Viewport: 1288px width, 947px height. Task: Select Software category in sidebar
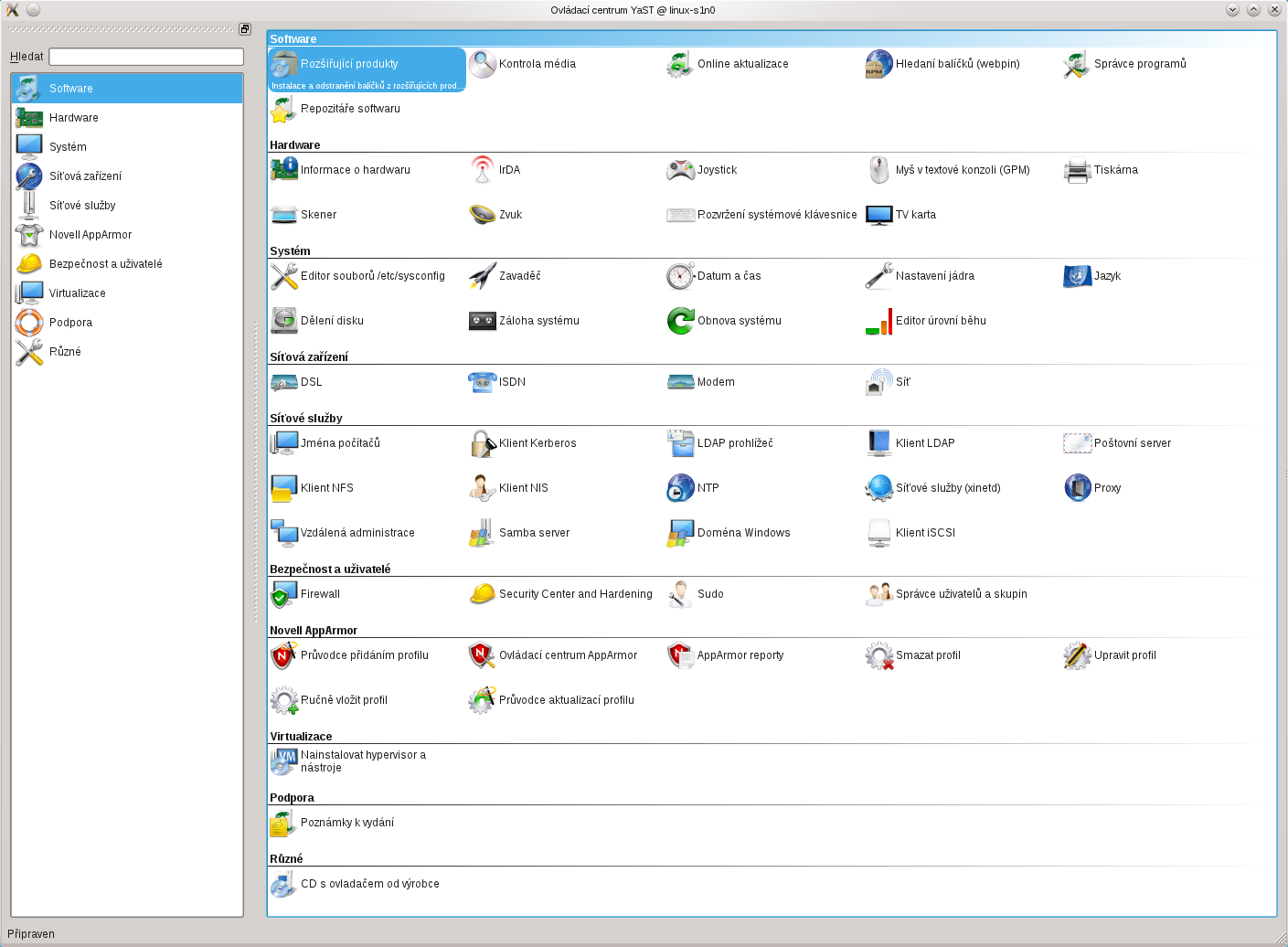(127, 89)
